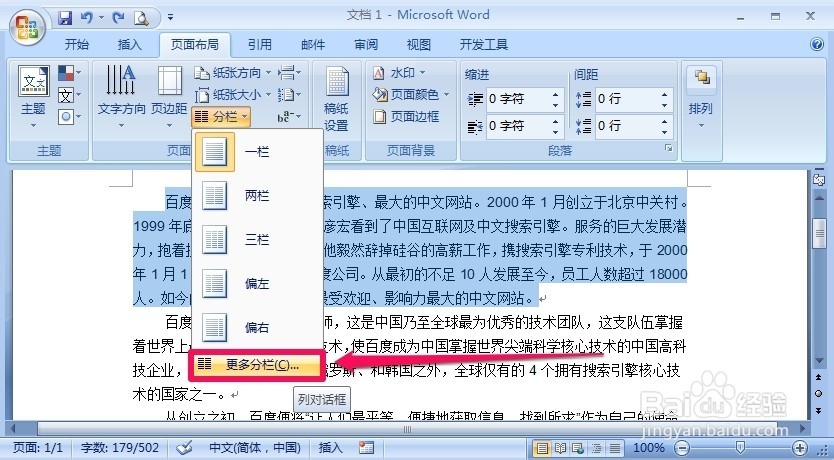Click spacing before 0 行 field
The height and width of the screenshot is (460, 834).
[x=627, y=99]
